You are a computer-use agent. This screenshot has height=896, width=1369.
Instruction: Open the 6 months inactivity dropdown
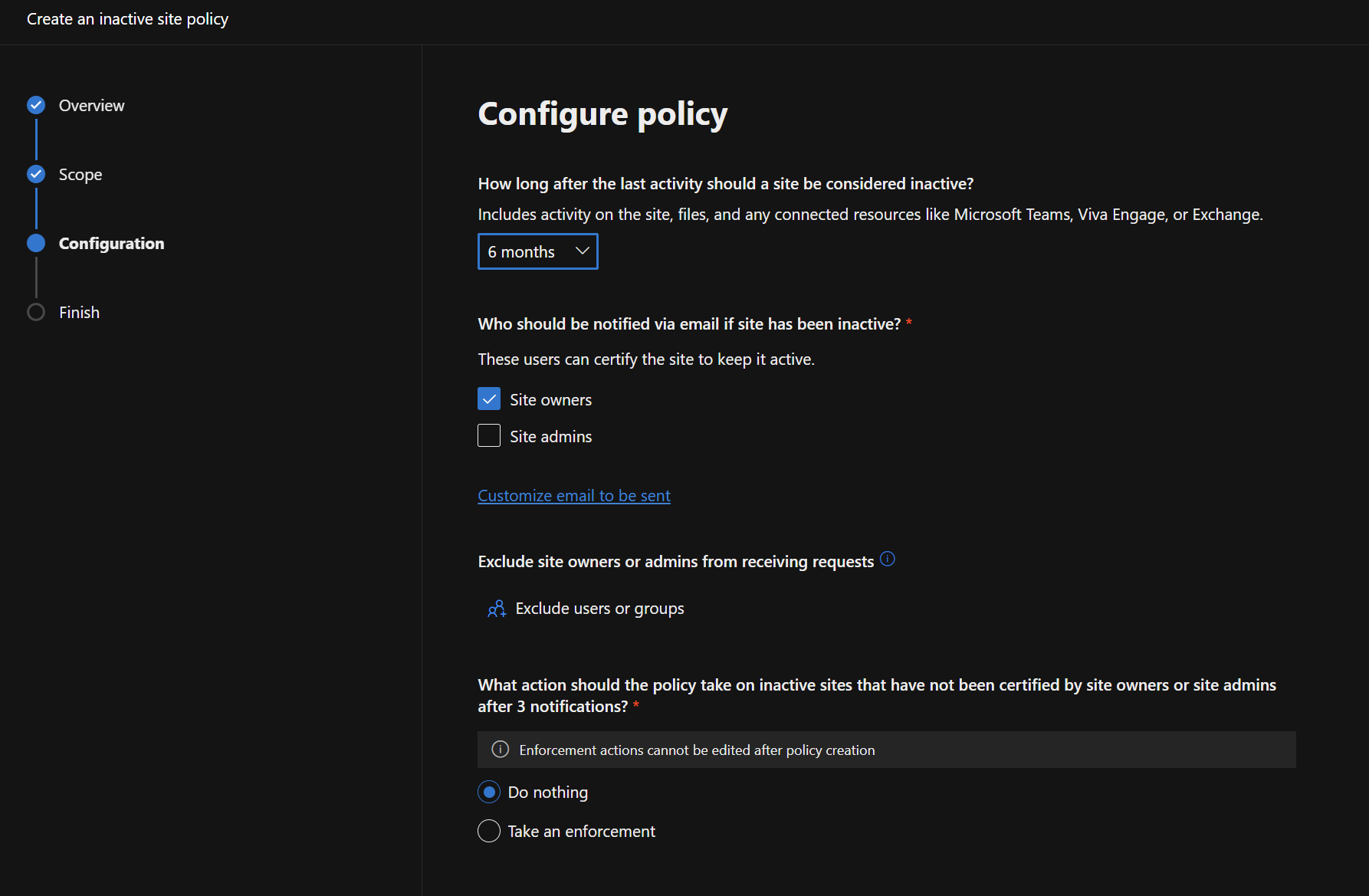tap(538, 251)
